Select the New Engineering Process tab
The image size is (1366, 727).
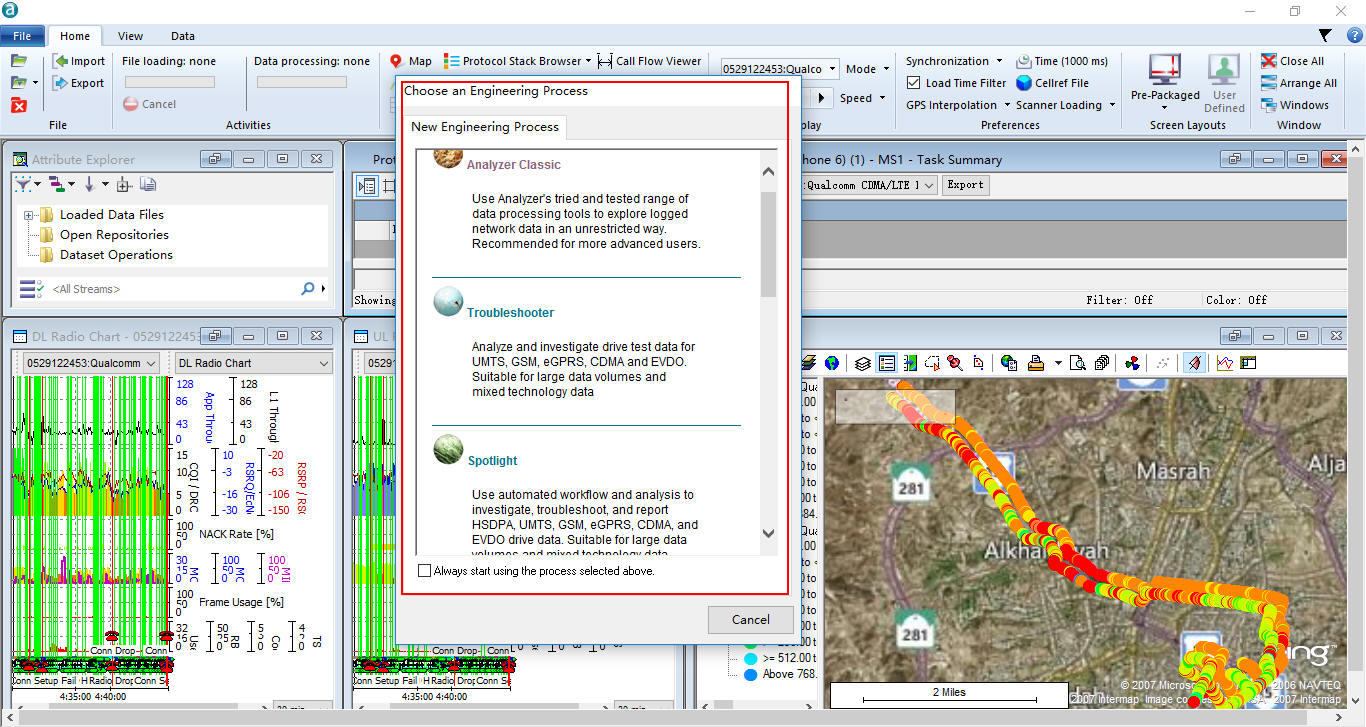pos(485,127)
